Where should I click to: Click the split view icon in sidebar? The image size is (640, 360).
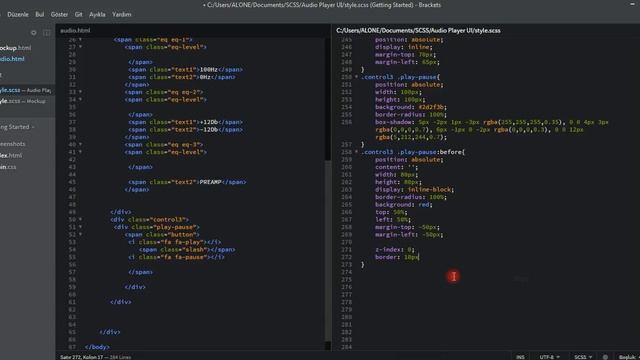47,33
